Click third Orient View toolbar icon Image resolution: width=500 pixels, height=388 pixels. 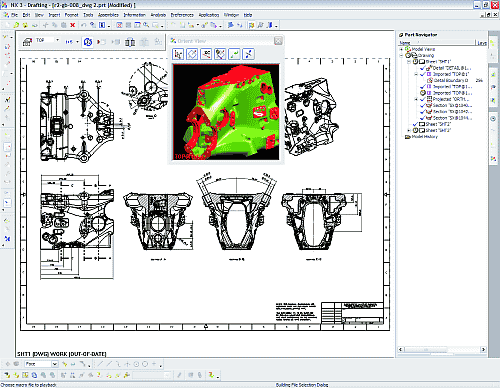click(206, 54)
